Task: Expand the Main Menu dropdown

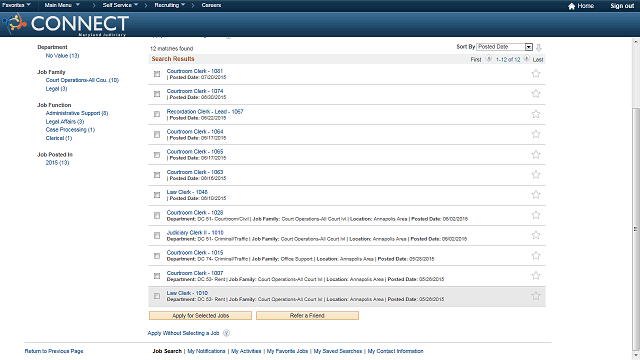Action: [62, 5]
